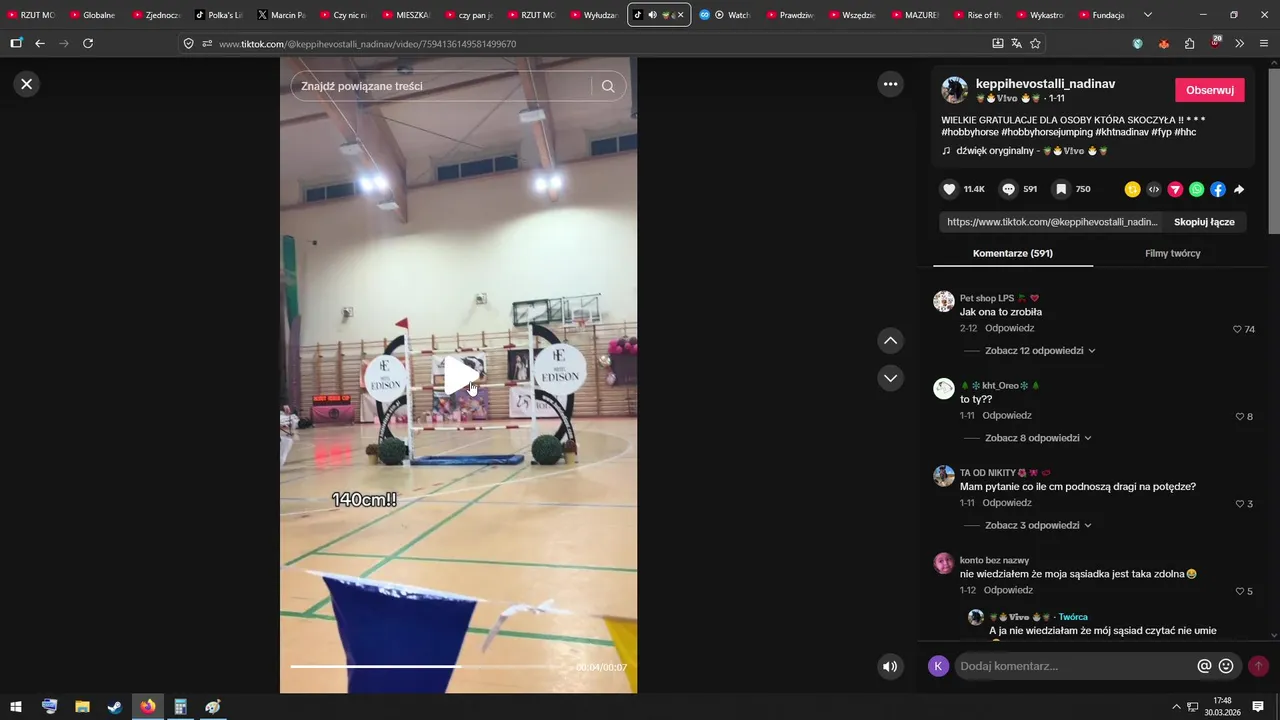Viewport: 1280px width, 720px height.
Task: Like the konto bez nazwy comment
Action: pyautogui.click(x=1240, y=591)
